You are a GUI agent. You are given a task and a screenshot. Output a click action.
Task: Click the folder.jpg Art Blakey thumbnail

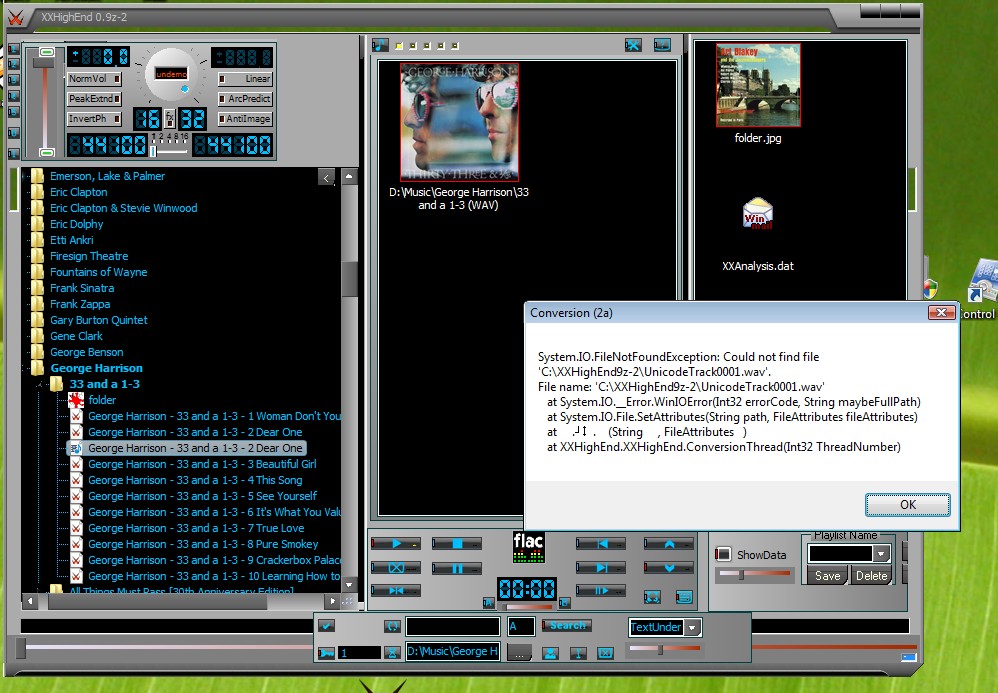pos(757,85)
